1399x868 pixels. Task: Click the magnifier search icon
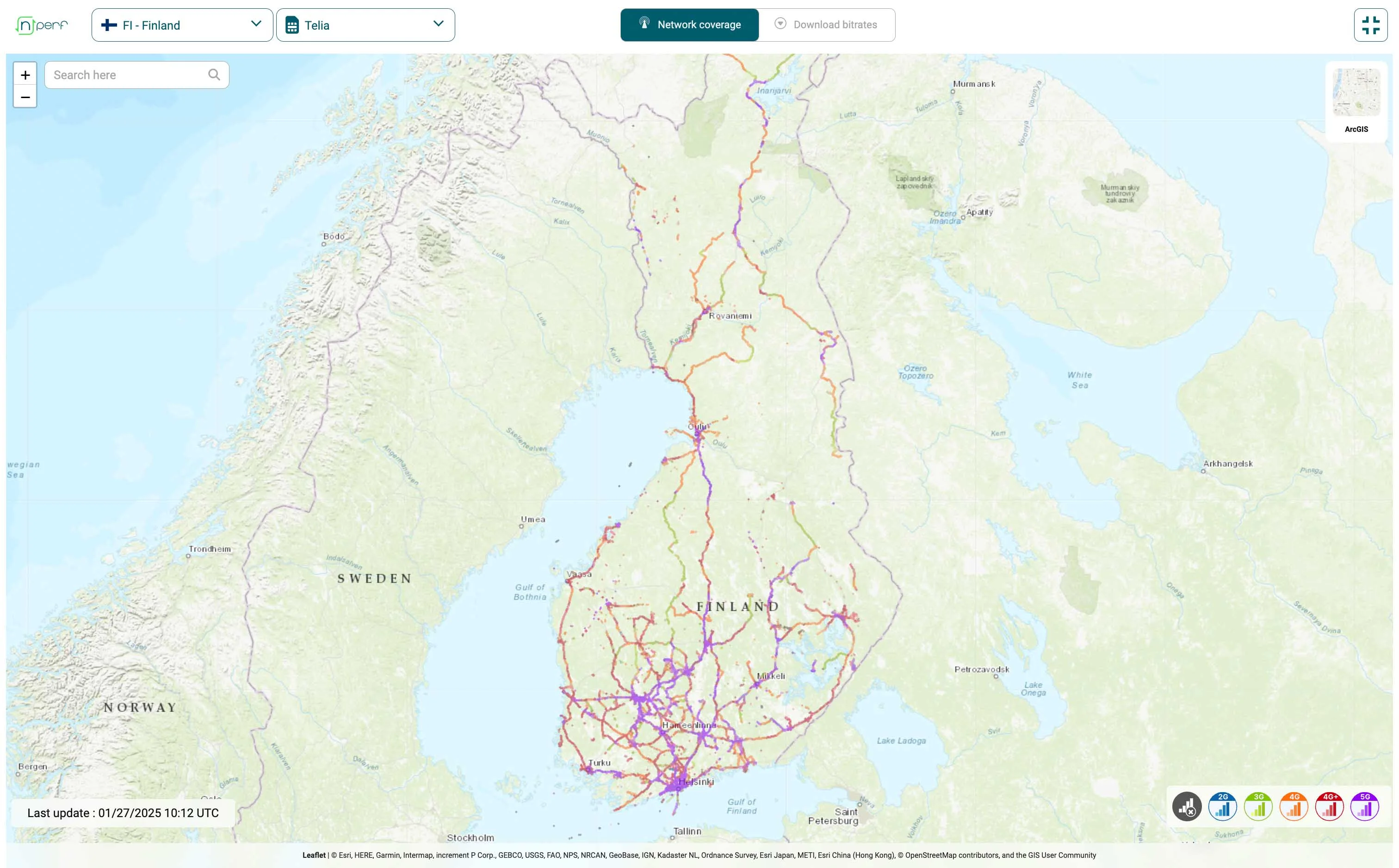click(x=214, y=74)
